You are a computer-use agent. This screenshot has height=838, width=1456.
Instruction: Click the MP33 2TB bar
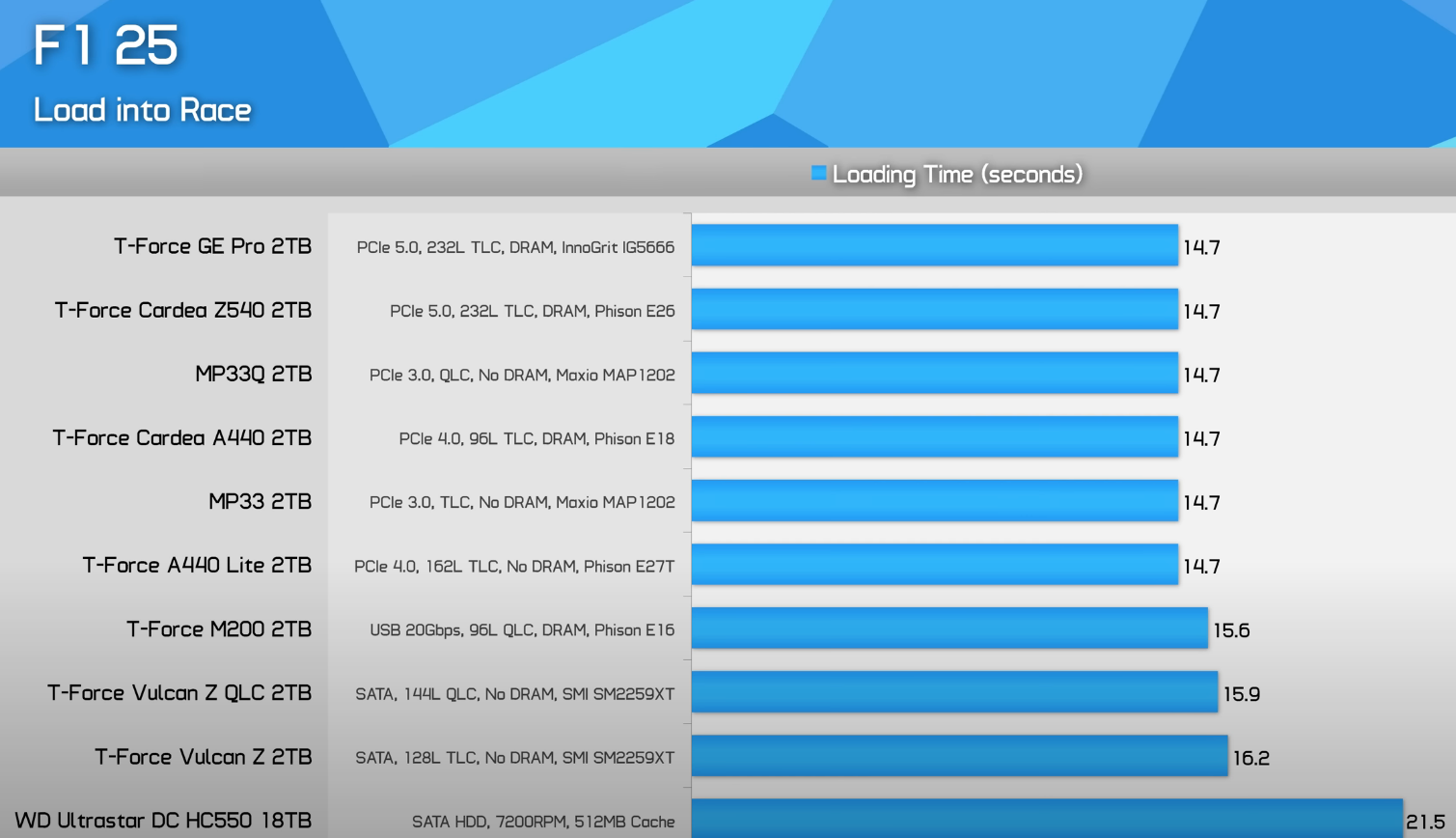(x=935, y=500)
